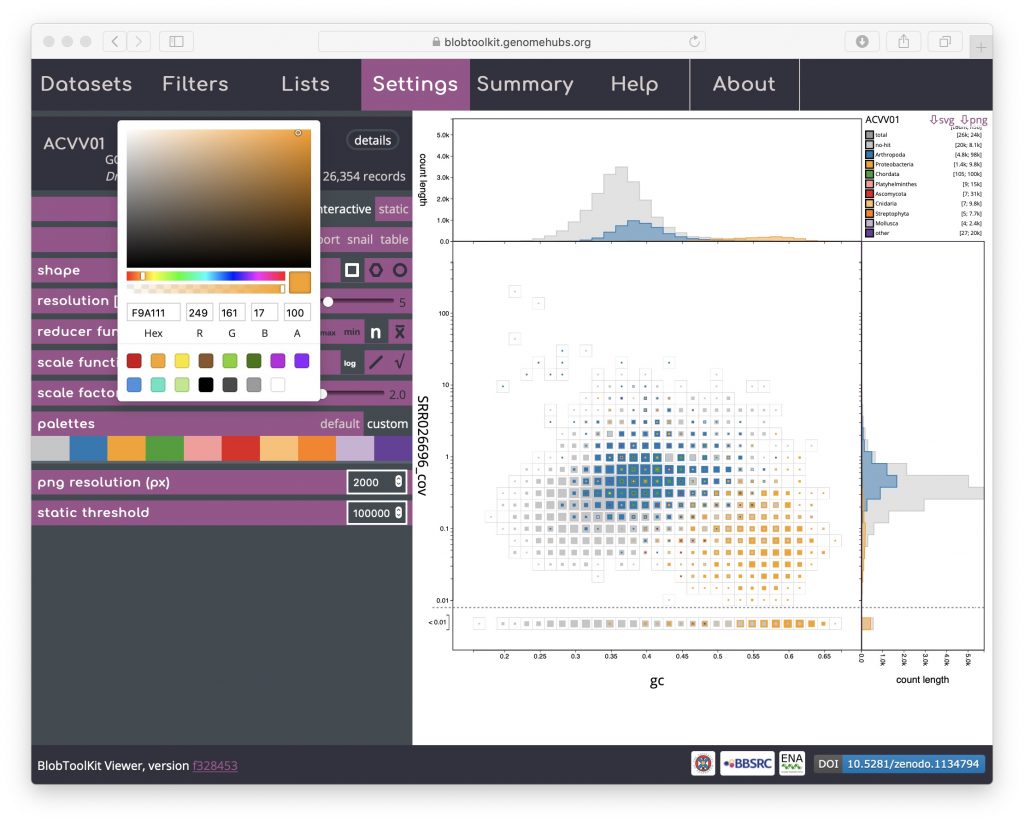Image resolution: width=1024 pixels, height=823 pixels.
Task: Switch to the snail plot view
Action: point(359,240)
